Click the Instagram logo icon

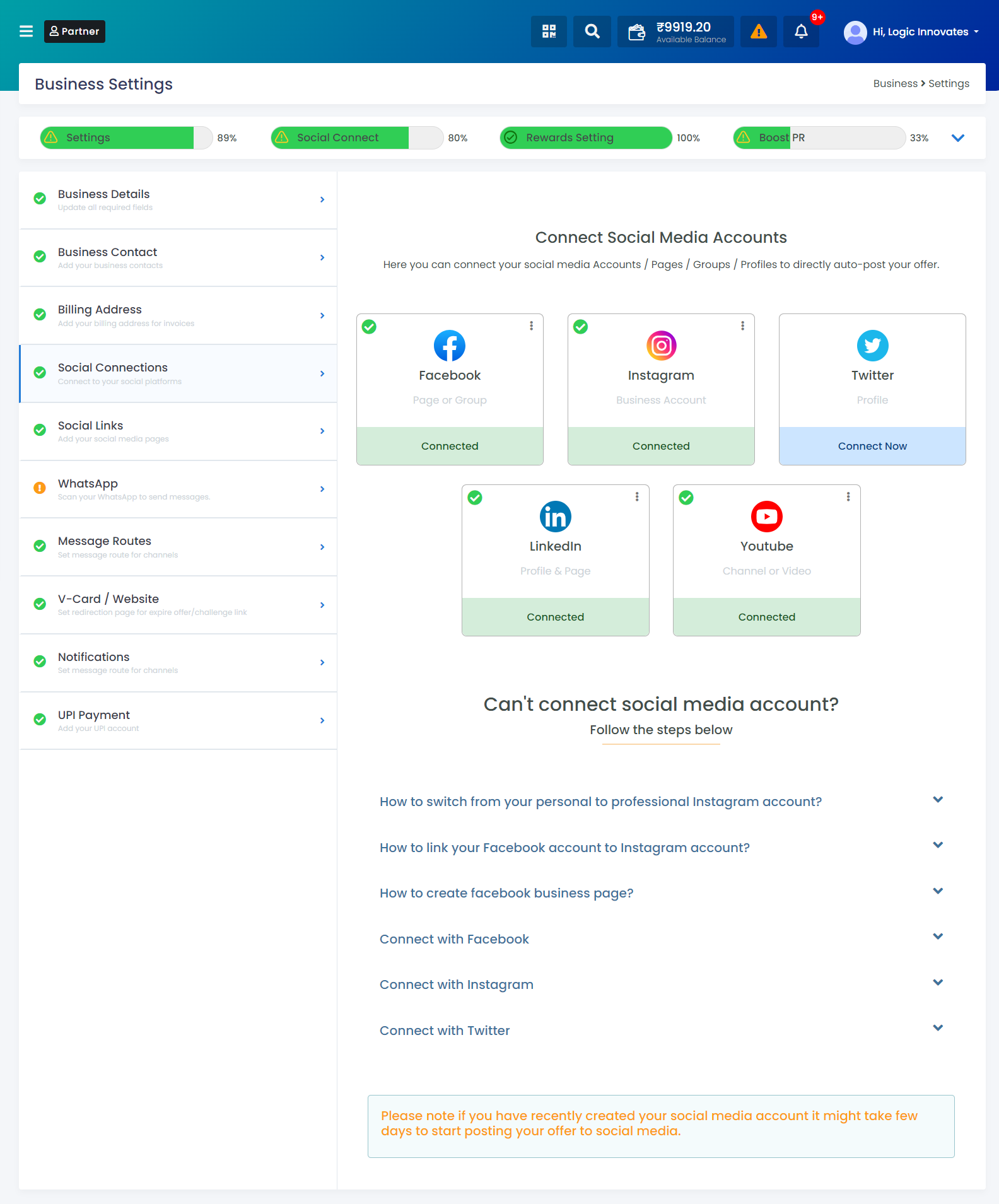[661, 346]
